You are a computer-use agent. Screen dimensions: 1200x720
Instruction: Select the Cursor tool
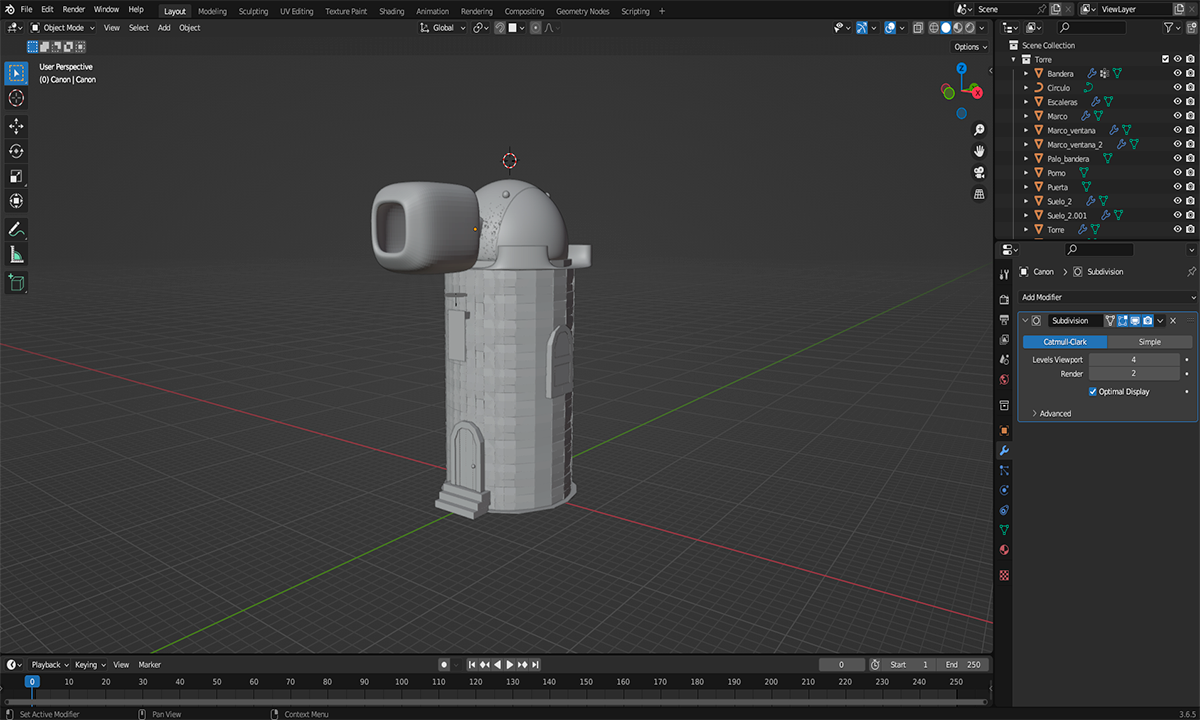[16, 98]
